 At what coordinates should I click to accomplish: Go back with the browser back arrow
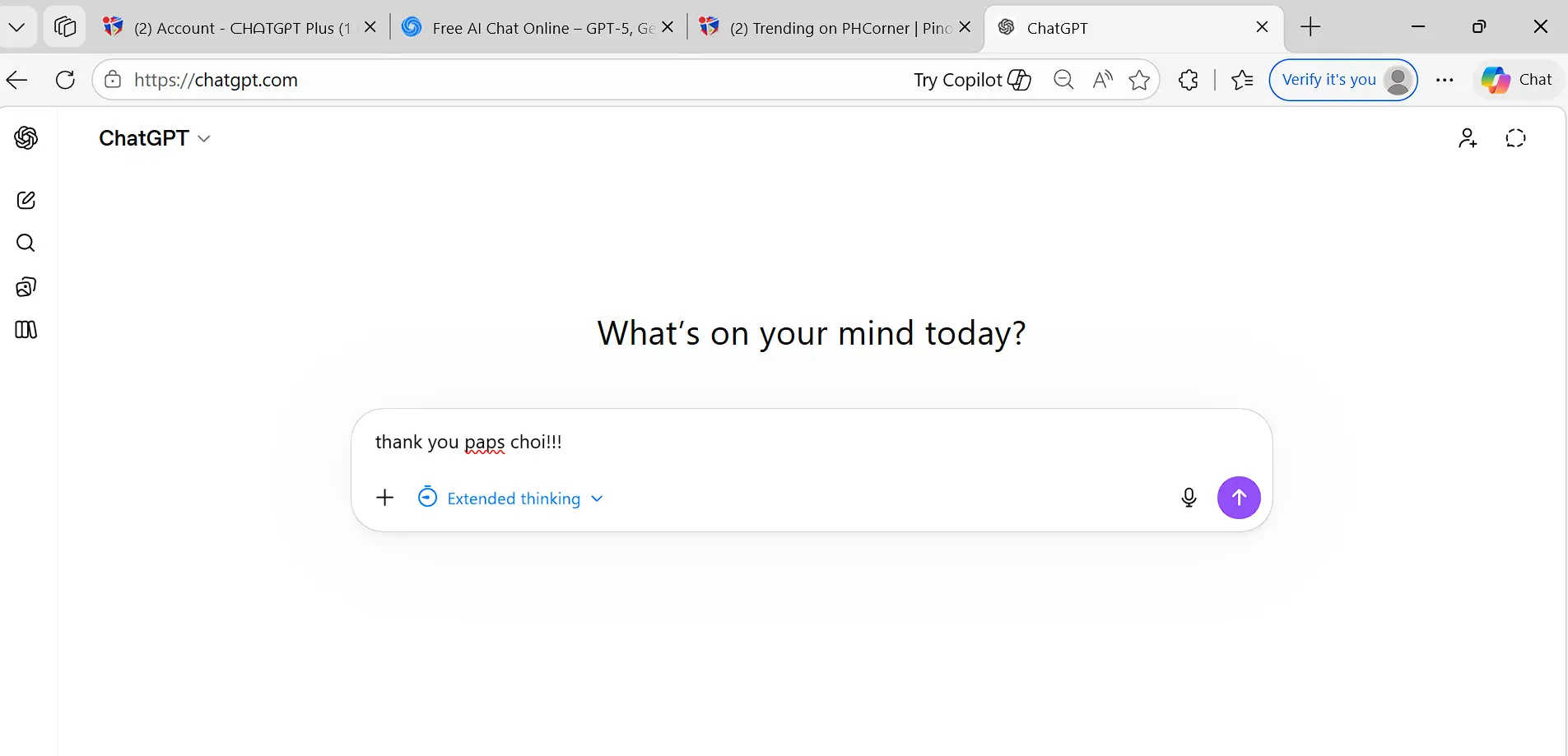point(17,80)
